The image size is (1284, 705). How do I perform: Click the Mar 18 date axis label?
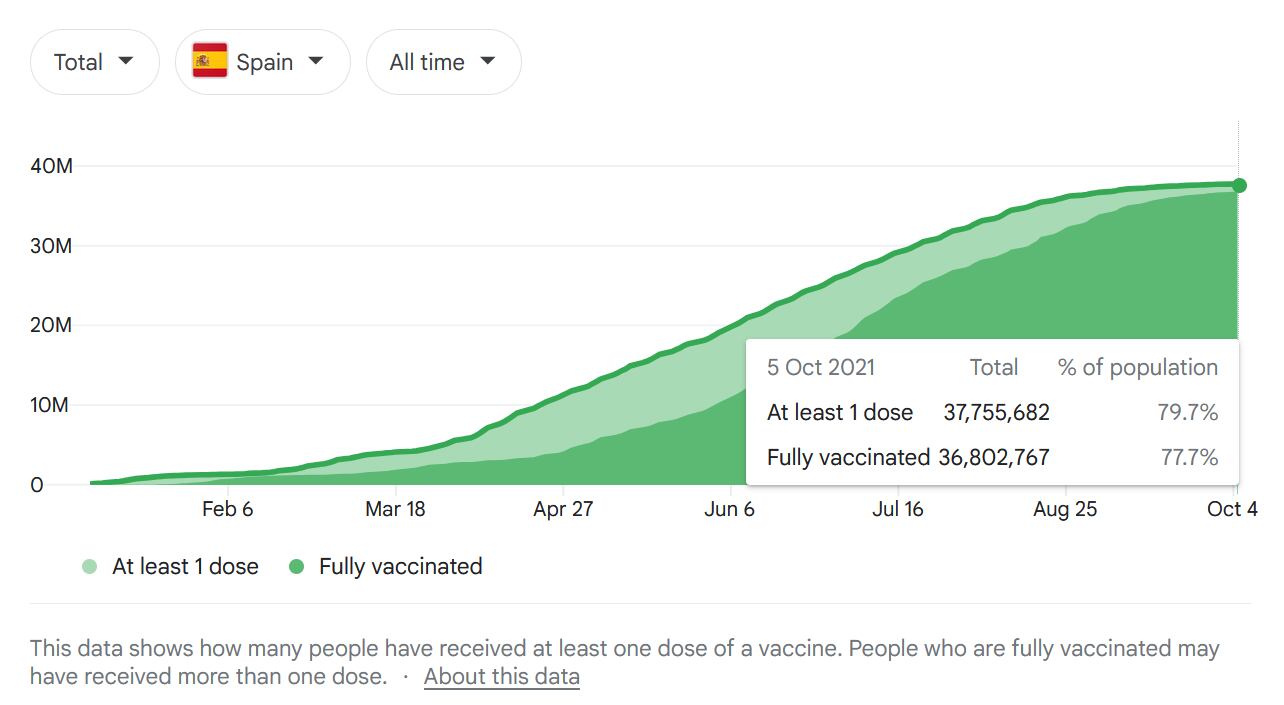pyautogui.click(x=395, y=509)
